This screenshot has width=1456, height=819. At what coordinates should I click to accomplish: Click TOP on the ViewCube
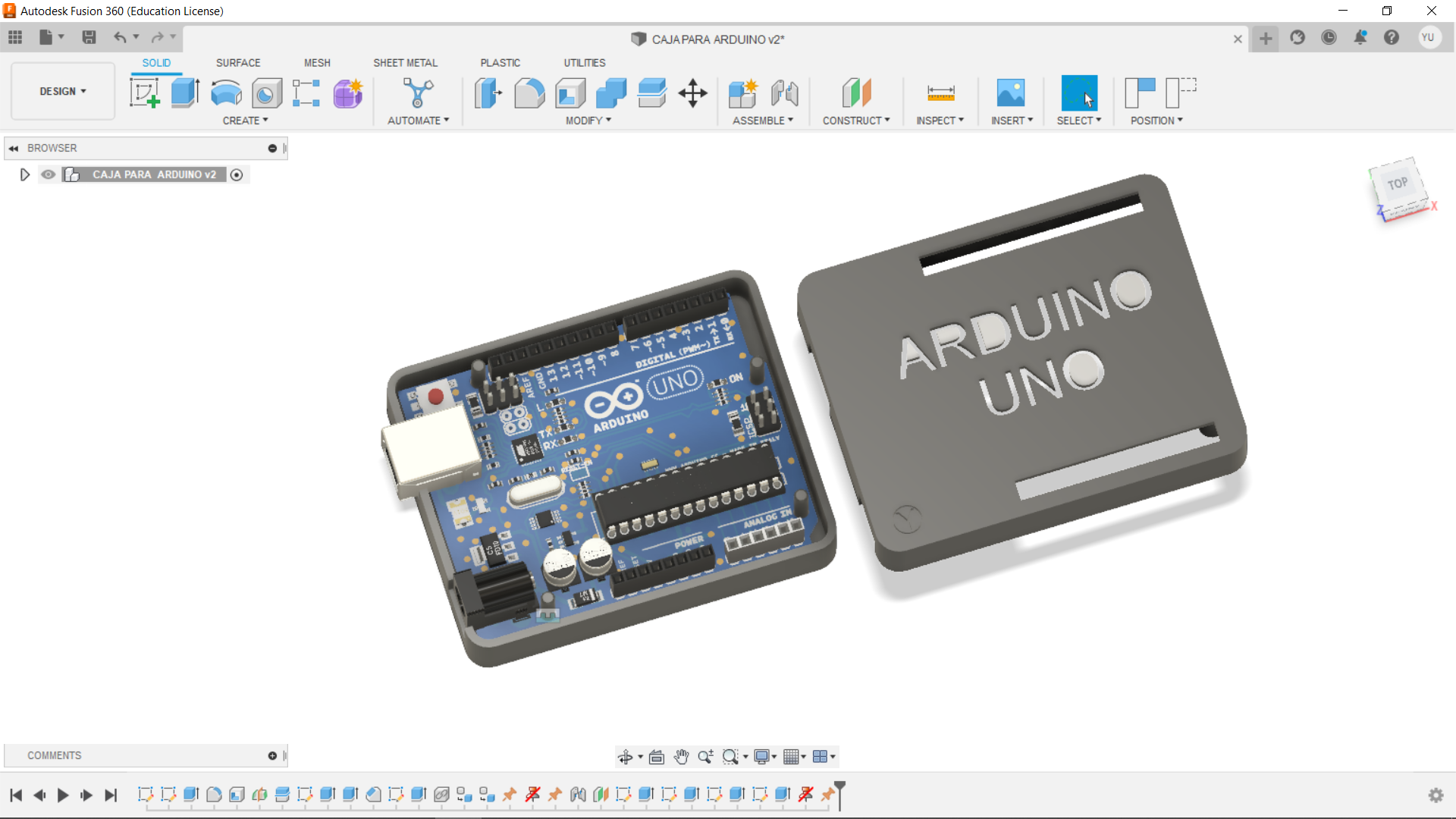point(1398,183)
